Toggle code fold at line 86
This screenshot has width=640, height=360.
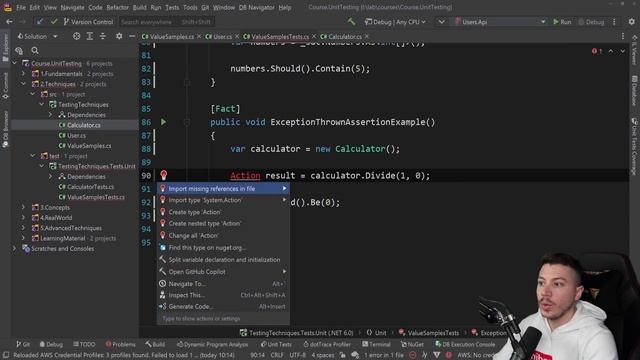coord(187,122)
